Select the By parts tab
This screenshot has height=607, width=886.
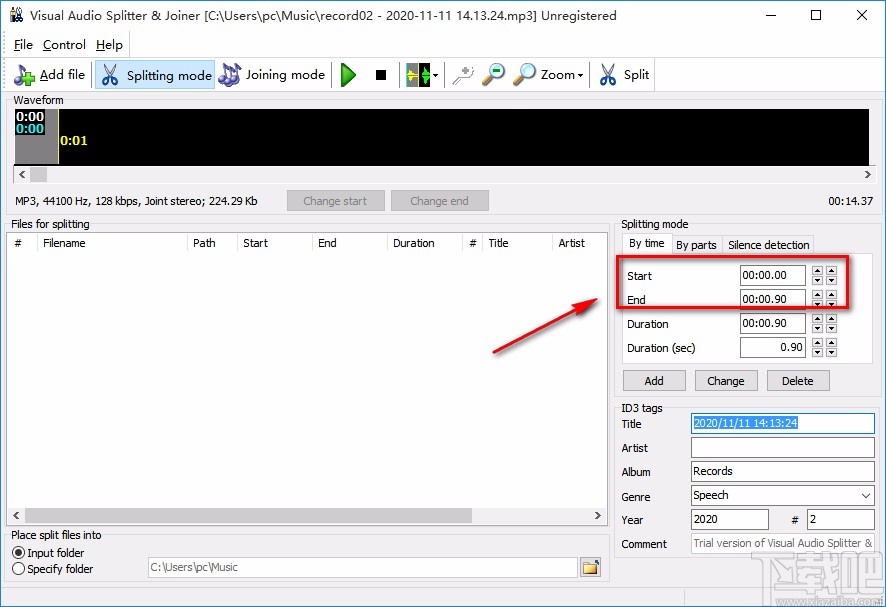coord(696,245)
